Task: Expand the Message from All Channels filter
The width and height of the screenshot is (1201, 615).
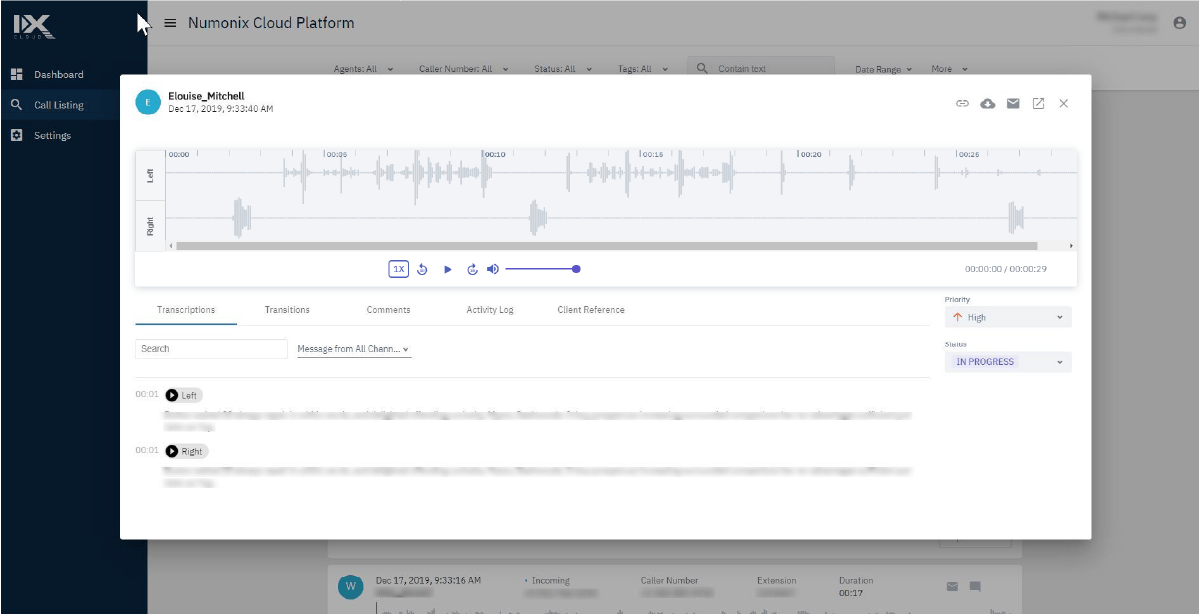Action: click(x=351, y=348)
